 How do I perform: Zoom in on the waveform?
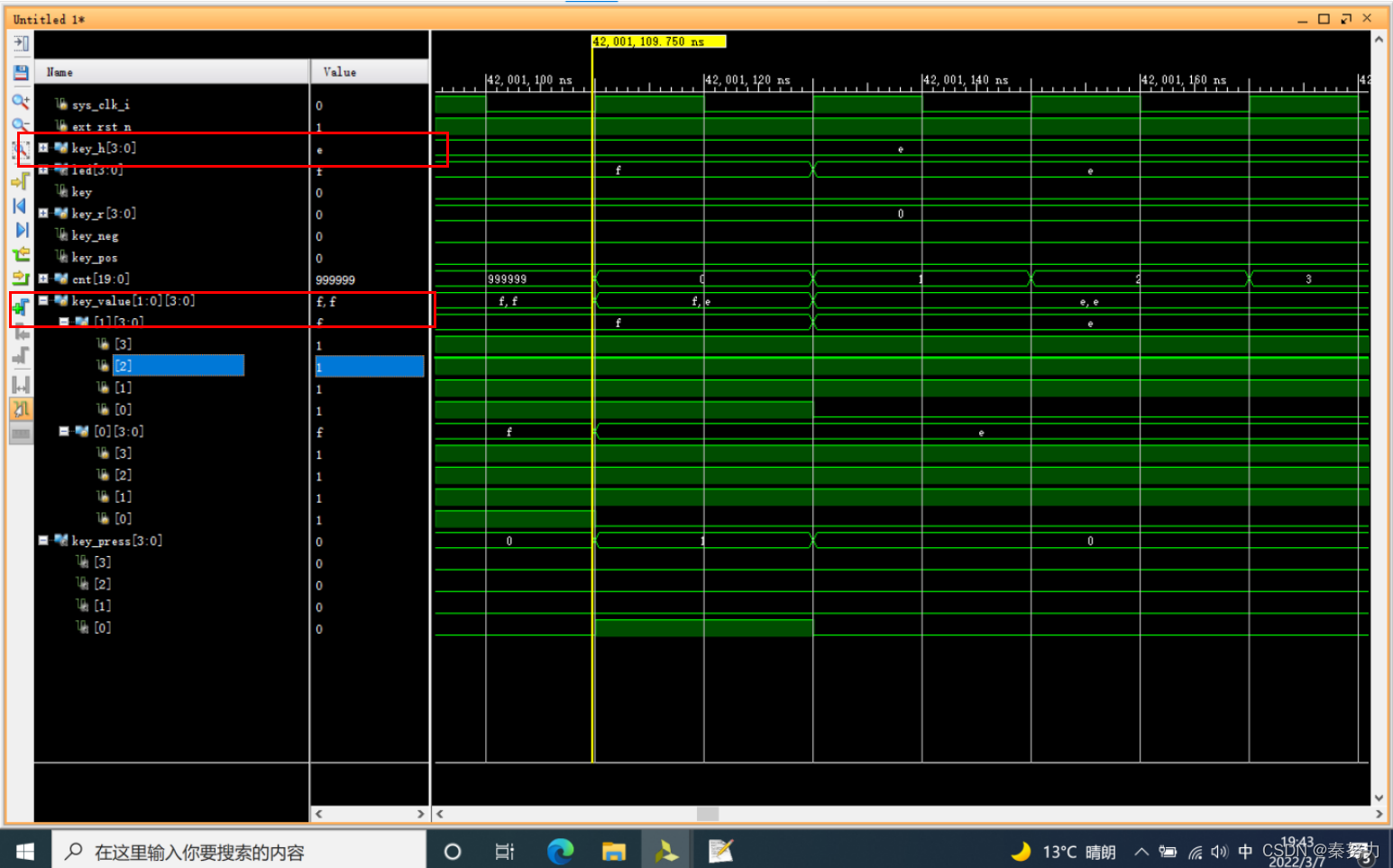point(21,101)
